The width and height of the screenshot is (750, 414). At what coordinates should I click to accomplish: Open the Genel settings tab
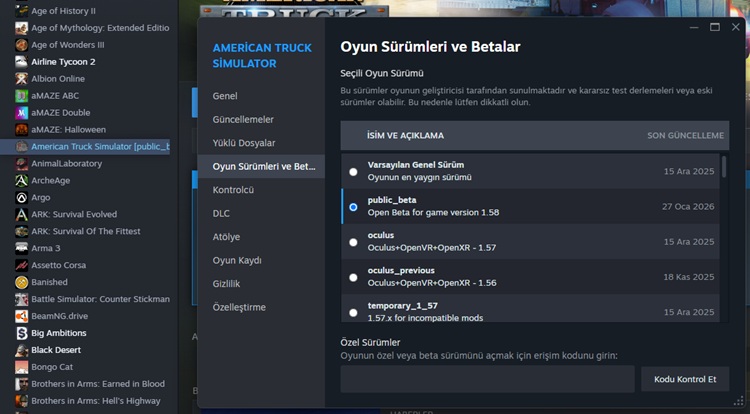[225, 96]
